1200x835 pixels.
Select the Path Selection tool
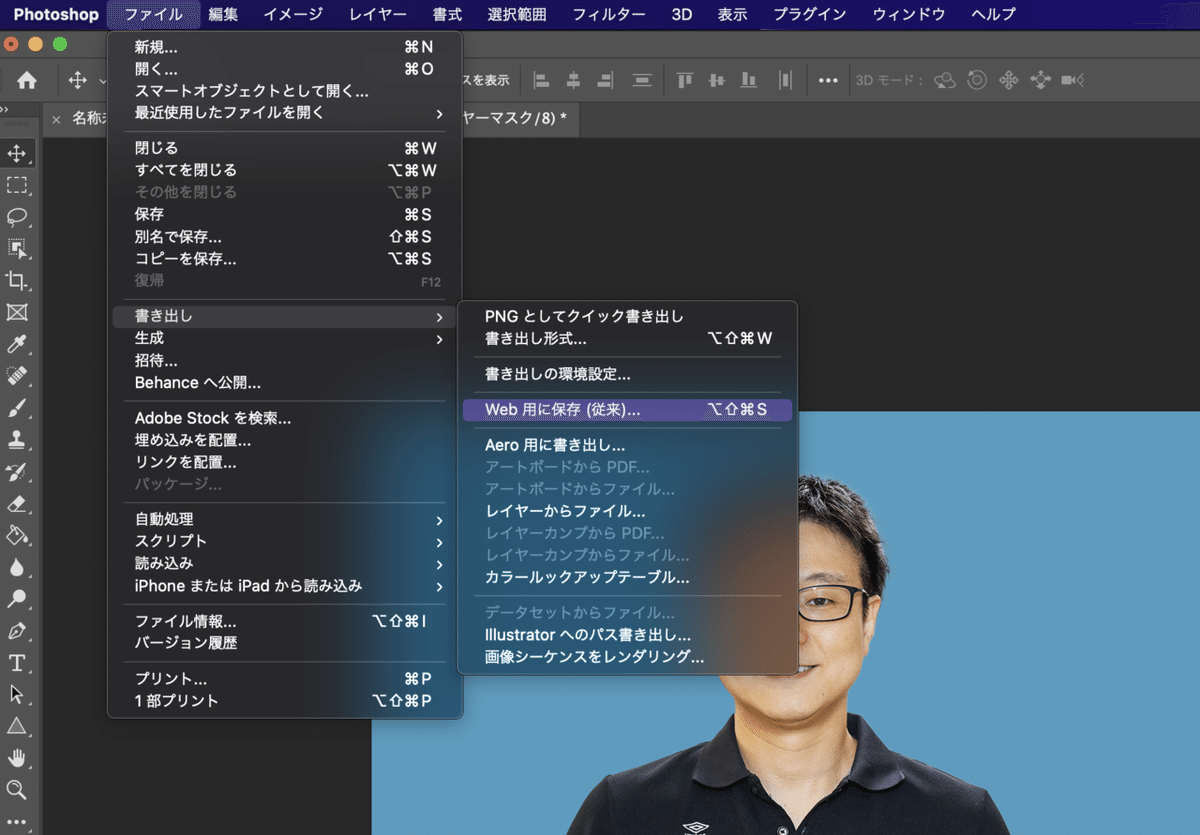click(17, 694)
